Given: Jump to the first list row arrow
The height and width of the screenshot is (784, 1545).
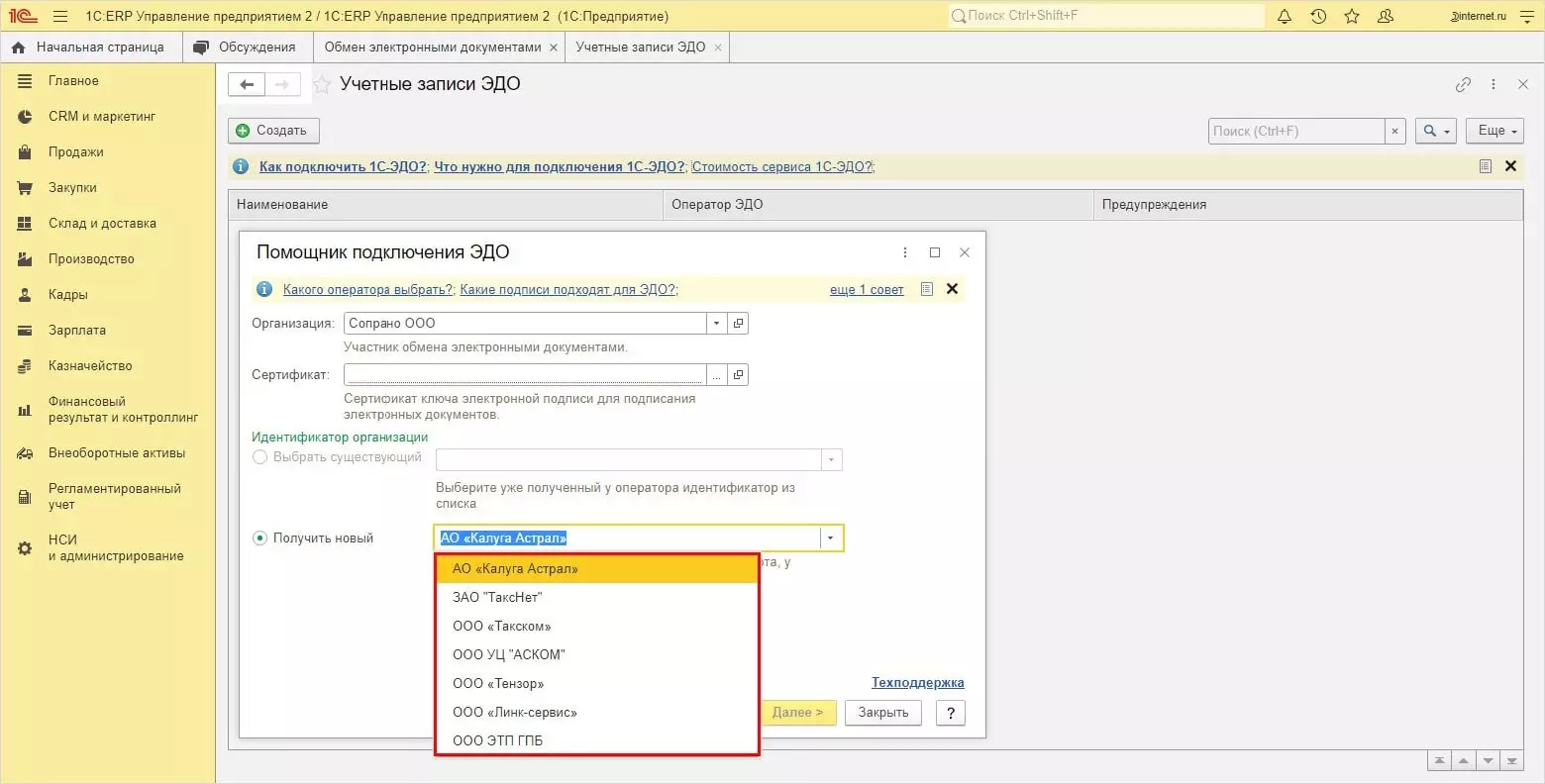Looking at the screenshot, I should (1438, 760).
